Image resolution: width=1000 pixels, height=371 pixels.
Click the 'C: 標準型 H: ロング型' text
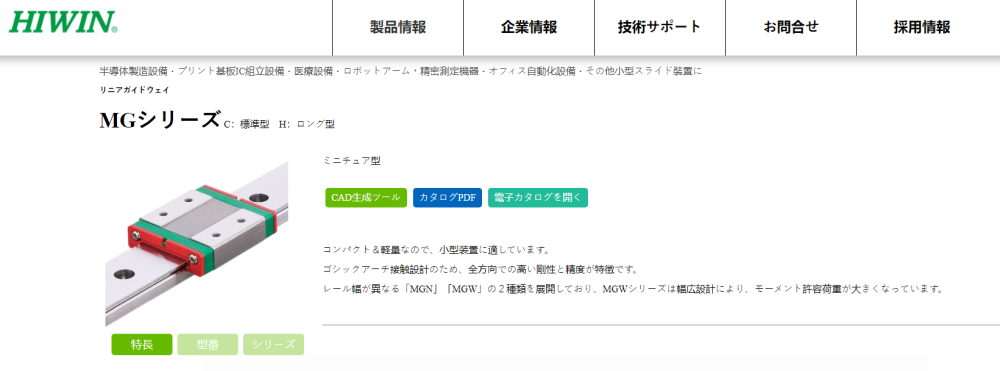[279, 124]
